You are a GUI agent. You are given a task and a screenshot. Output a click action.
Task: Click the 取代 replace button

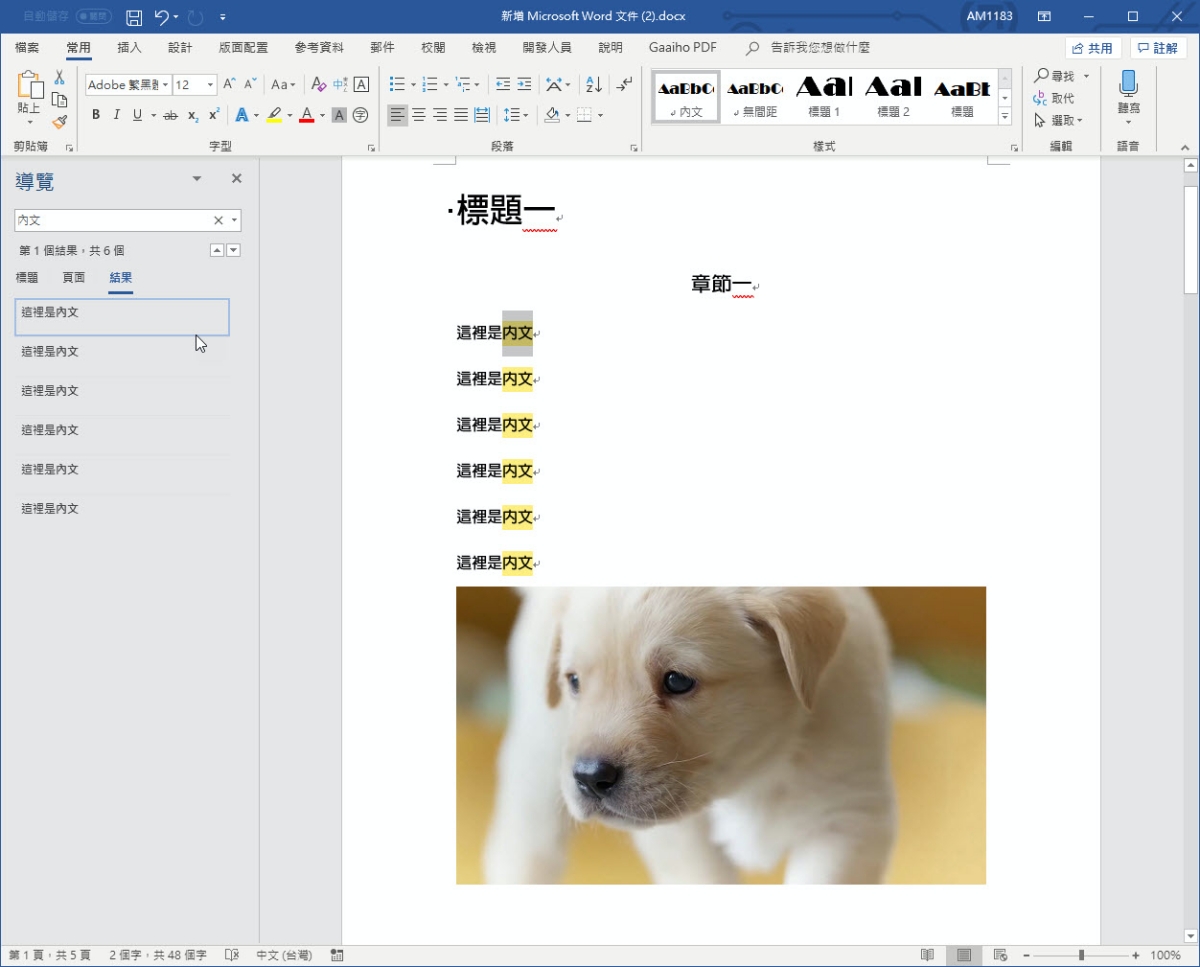point(1055,98)
